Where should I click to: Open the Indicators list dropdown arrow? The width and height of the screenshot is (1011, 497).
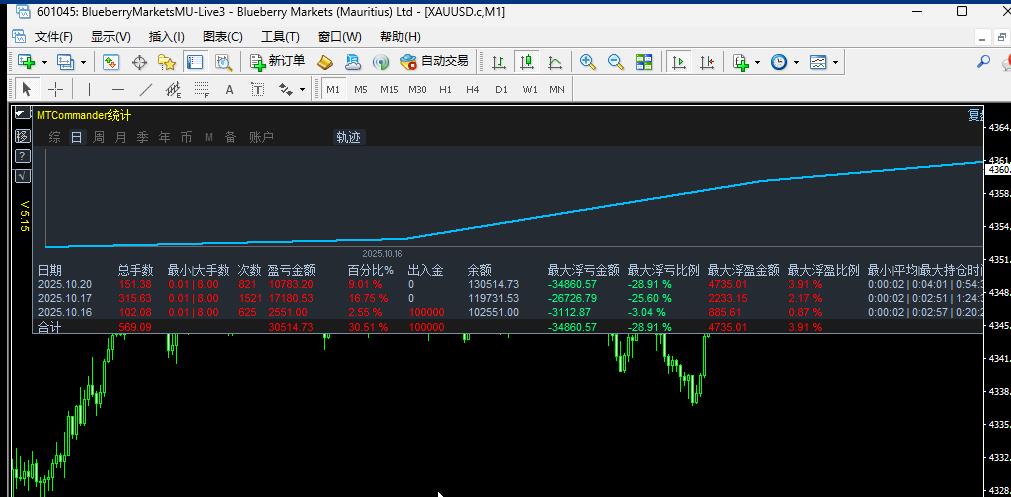click(x=758, y=63)
